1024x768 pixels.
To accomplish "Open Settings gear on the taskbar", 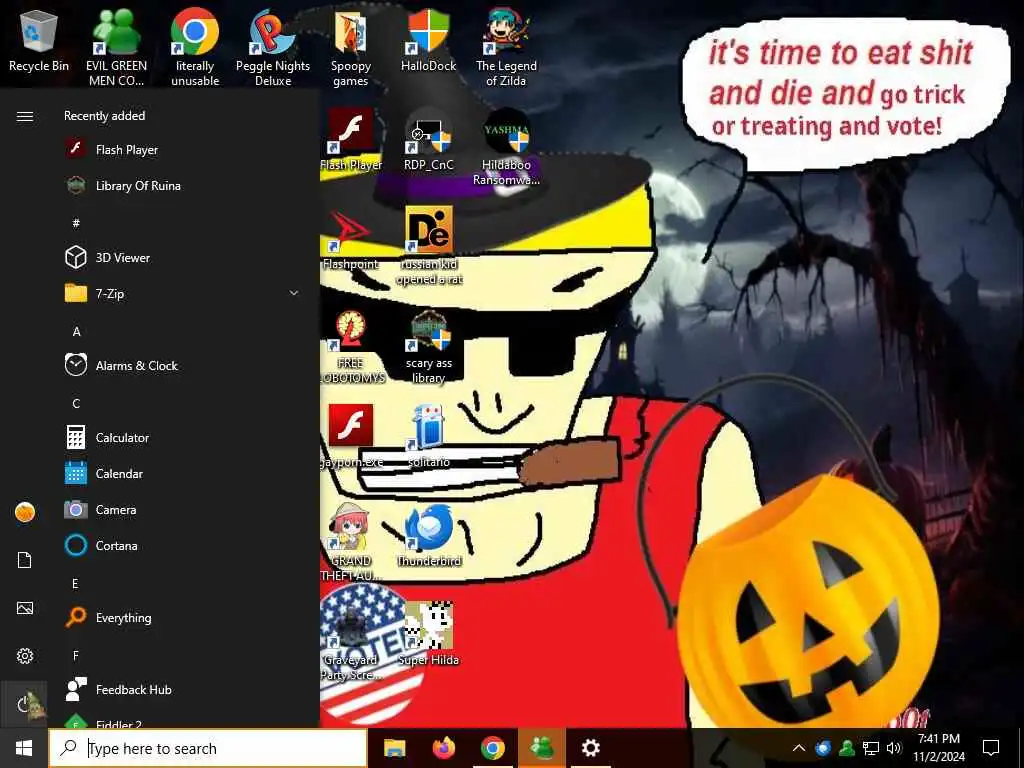I will (590, 748).
